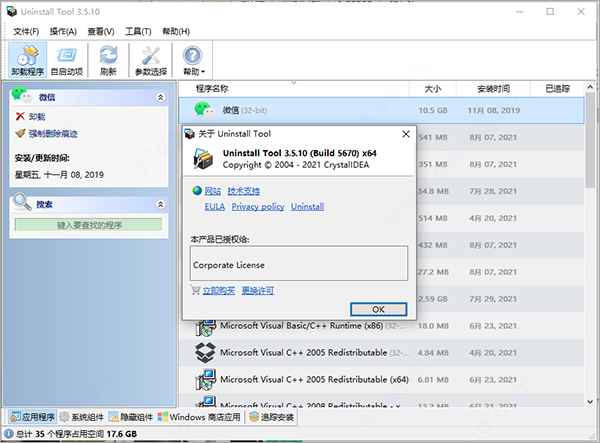Sort by 安装时间 column header
This screenshot has height=443, width=600.
coord(493,89)
